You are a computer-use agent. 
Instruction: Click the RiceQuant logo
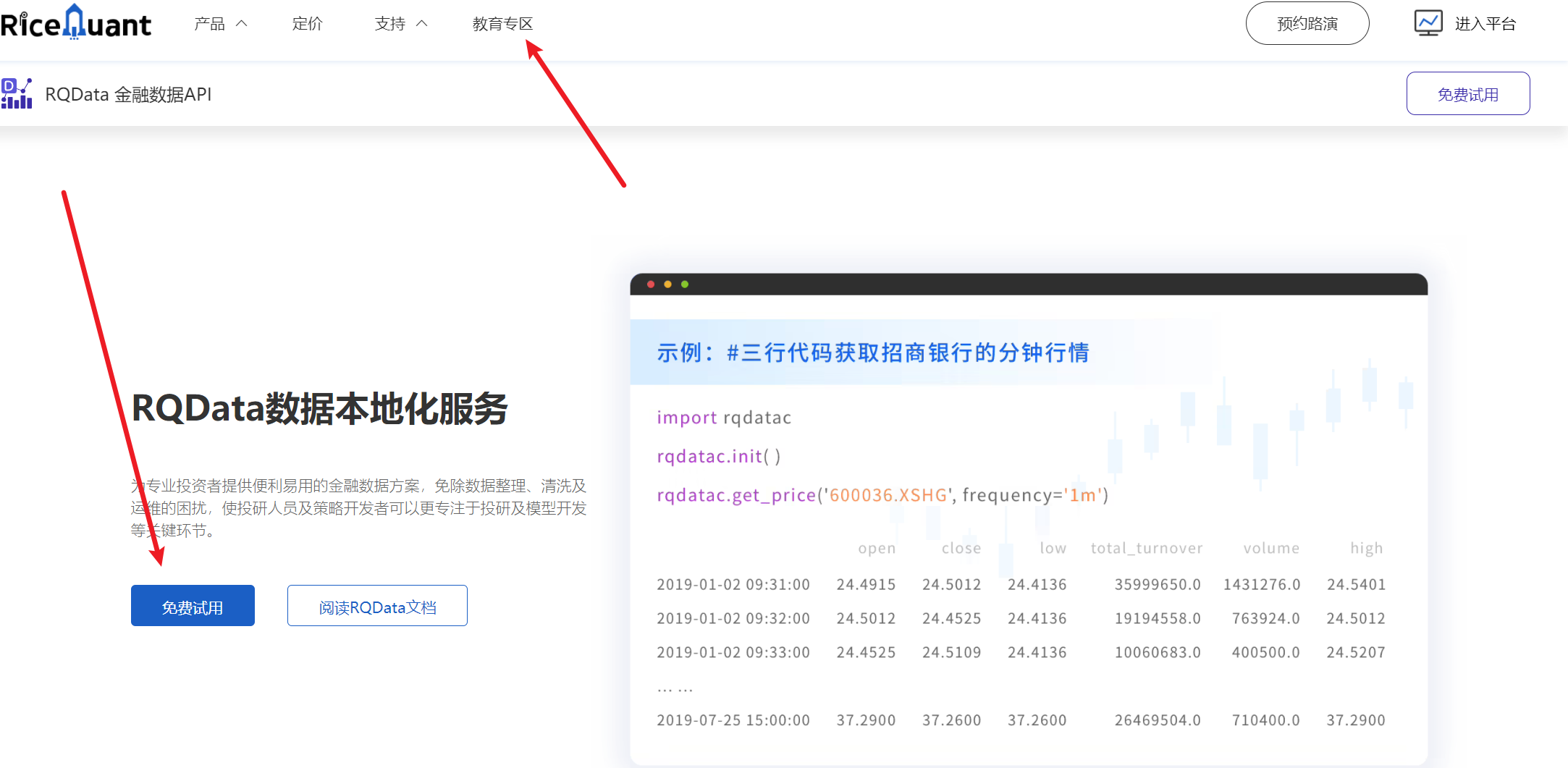(x=76, y=22)
